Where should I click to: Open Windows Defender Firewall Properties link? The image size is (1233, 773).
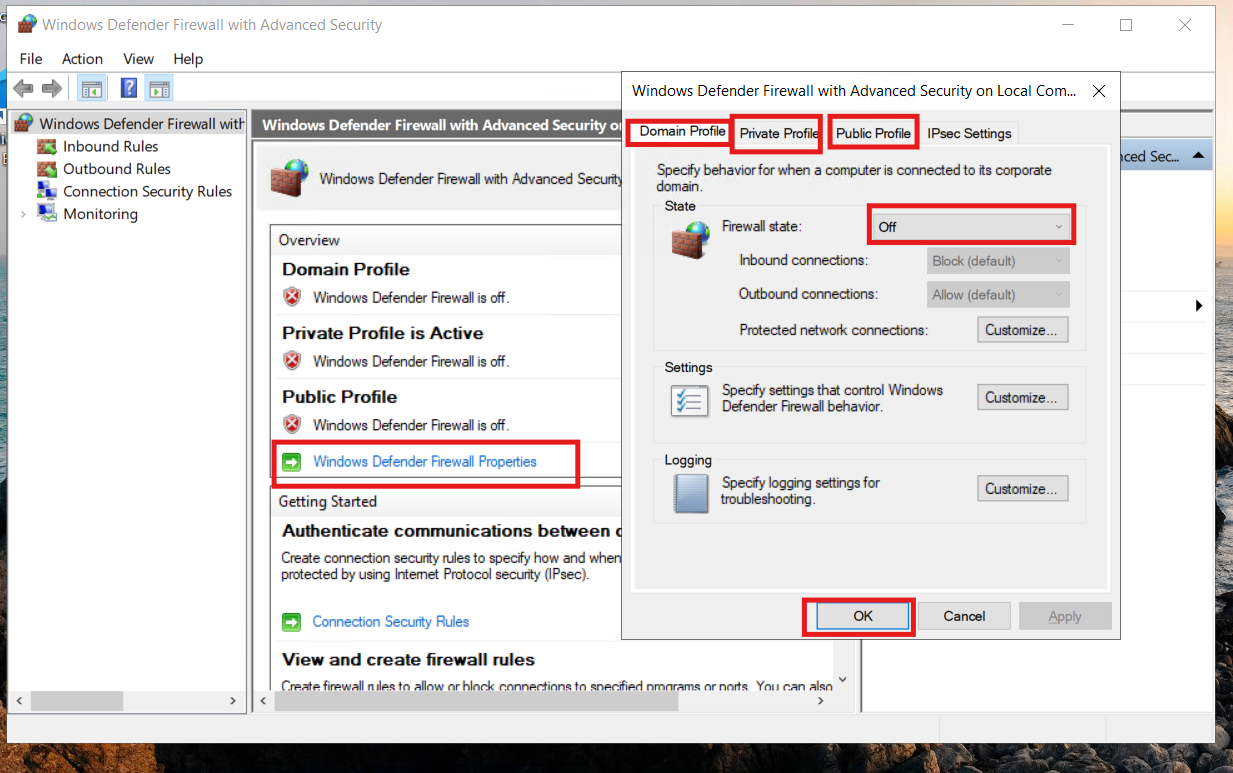[425, 462]
